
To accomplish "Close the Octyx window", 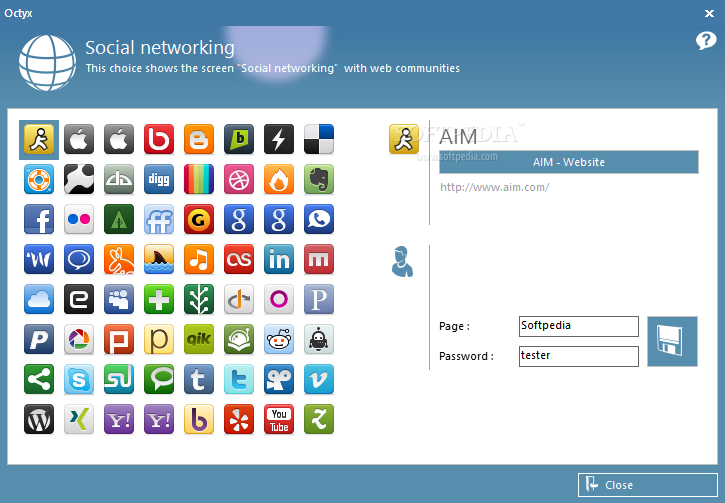I will 709,13.
